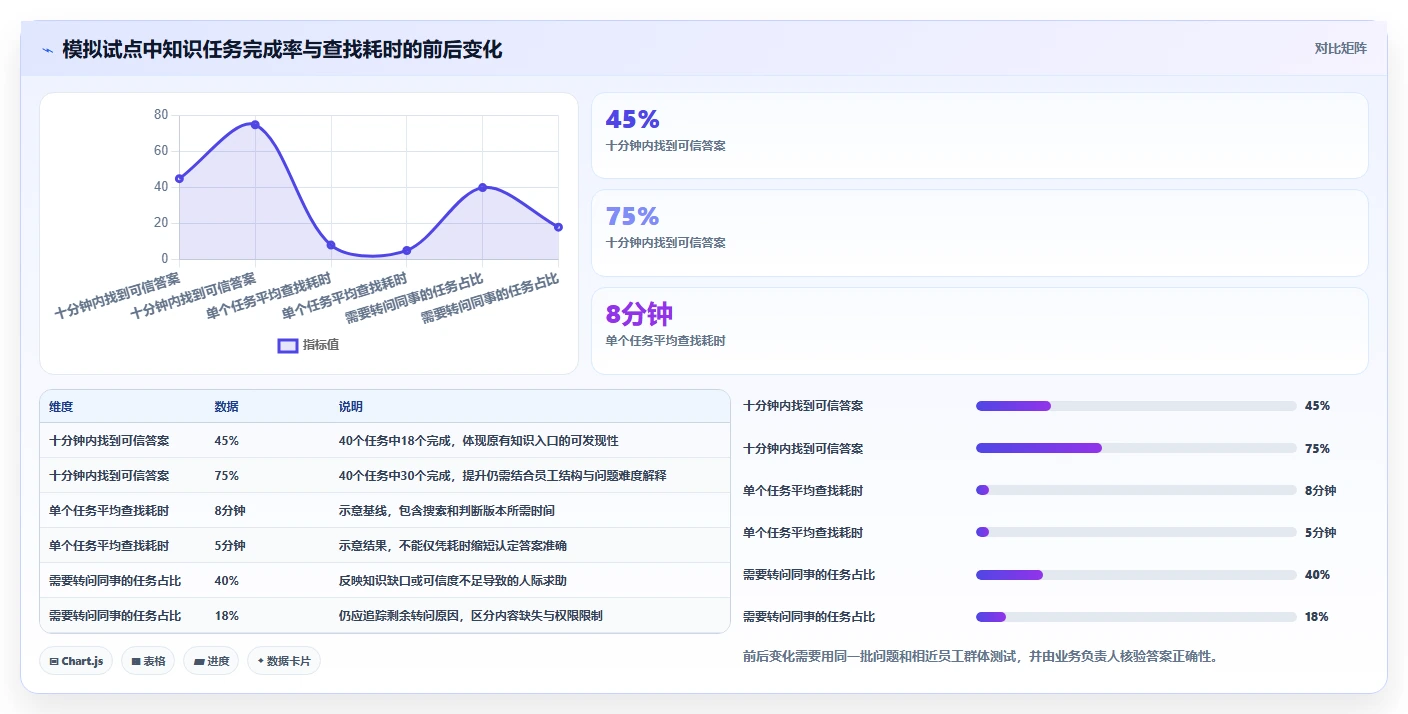Click the 5分钟 value right of progress bar
Image resolution: width=1408 pixels, height=714 pixels.
[1320, 533]
